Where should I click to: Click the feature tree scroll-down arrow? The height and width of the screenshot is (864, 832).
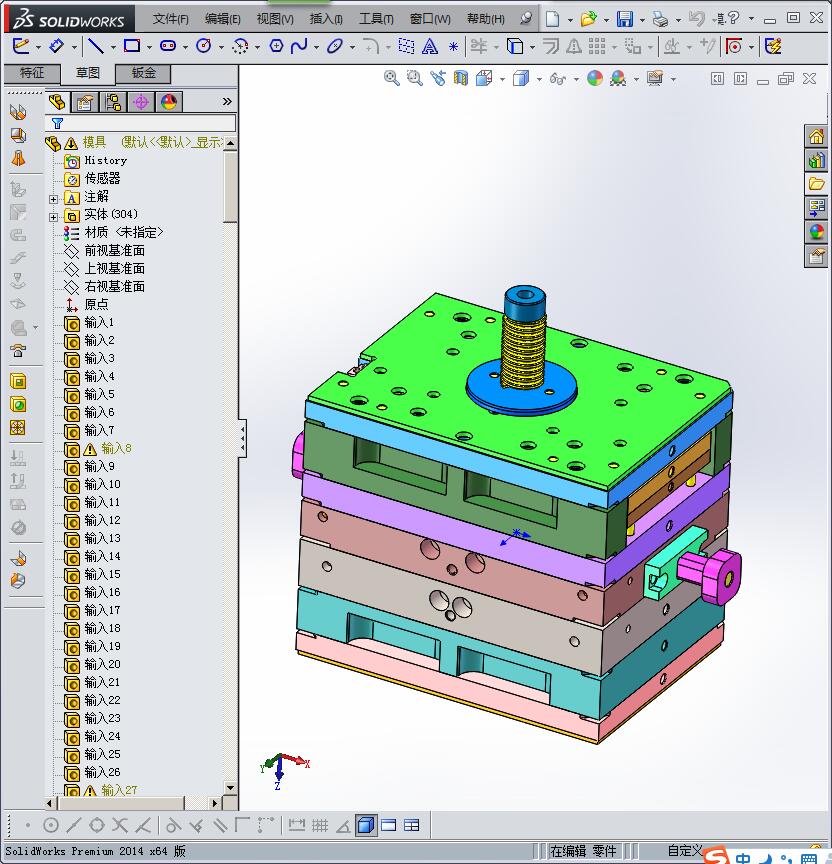[x=230, y=788]
